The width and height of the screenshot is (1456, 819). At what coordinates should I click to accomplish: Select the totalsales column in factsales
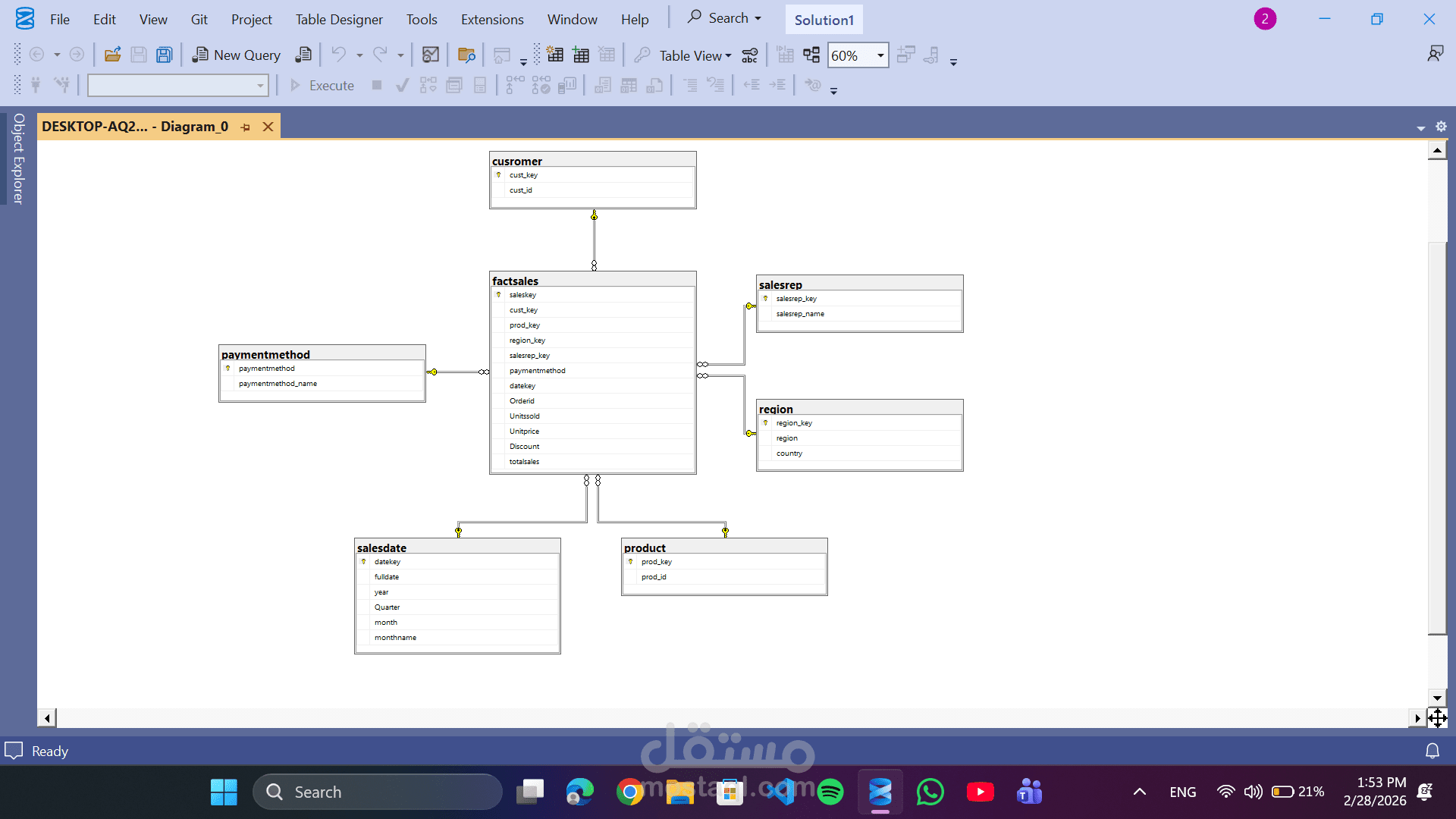tap(593, 461)
